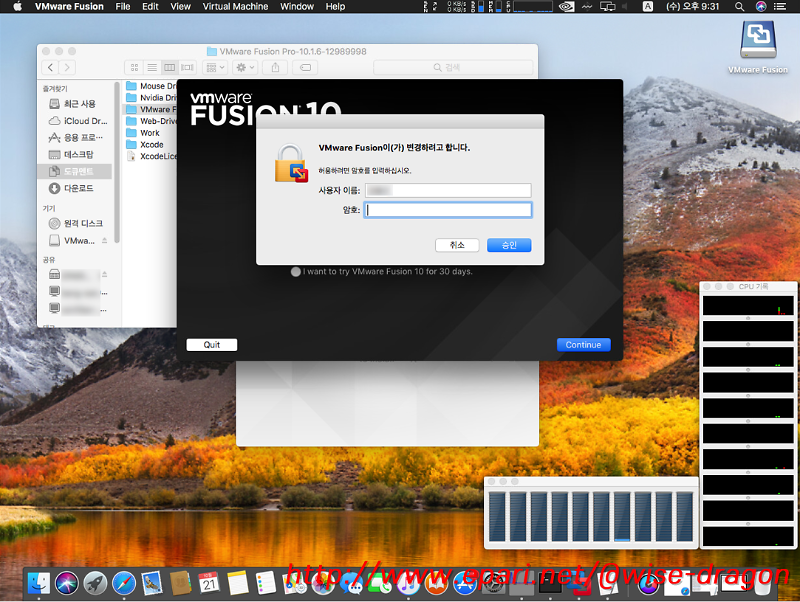This screenshot has width=800, height=602.
Task: Click the NVIDIA eye icon in menu bar
Action: pyautogui.click(x=566, y=7)
